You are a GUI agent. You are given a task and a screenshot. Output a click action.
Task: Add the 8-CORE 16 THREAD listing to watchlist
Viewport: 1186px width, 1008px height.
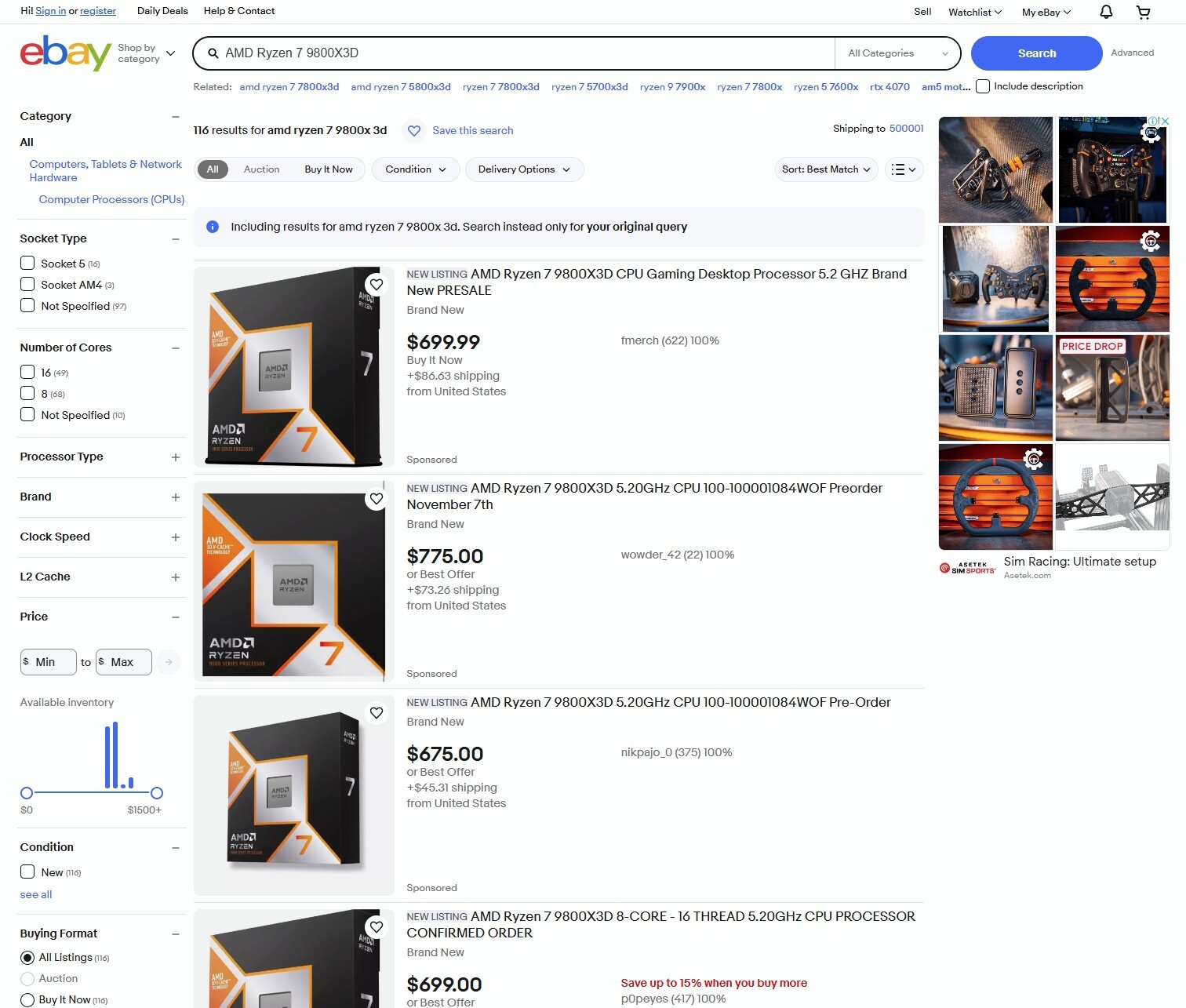coord(377,927)
